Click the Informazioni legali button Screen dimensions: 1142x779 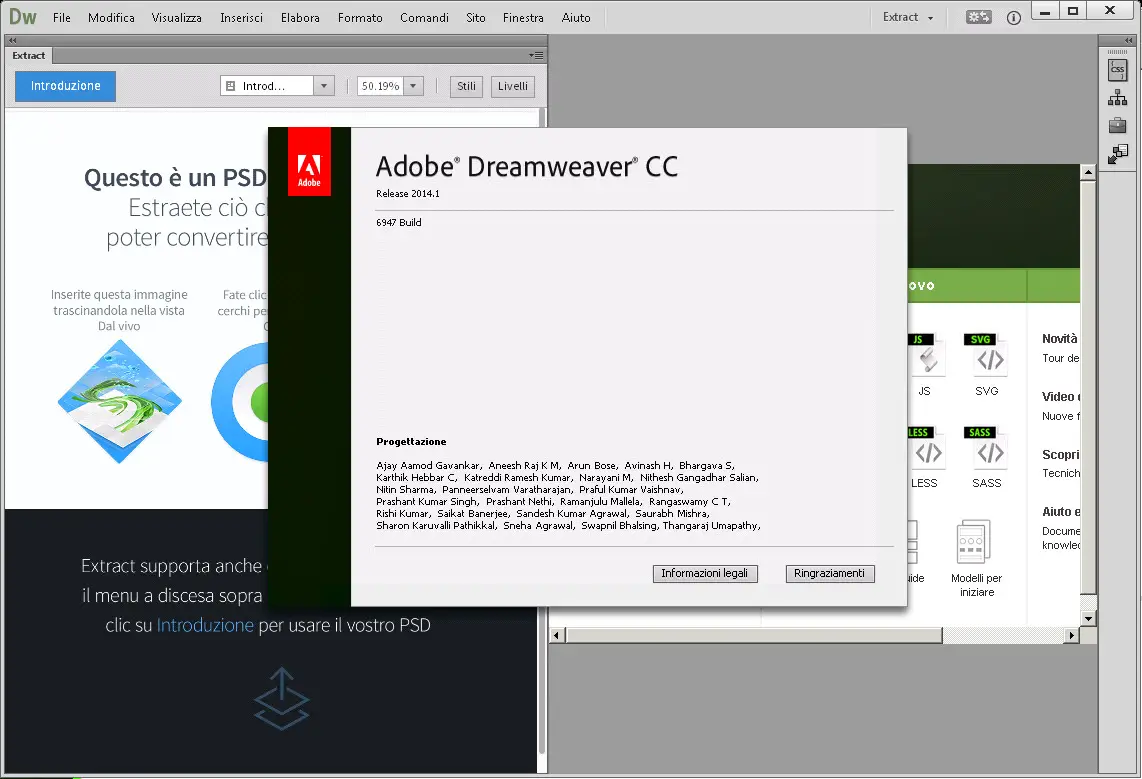click(704, 574)
